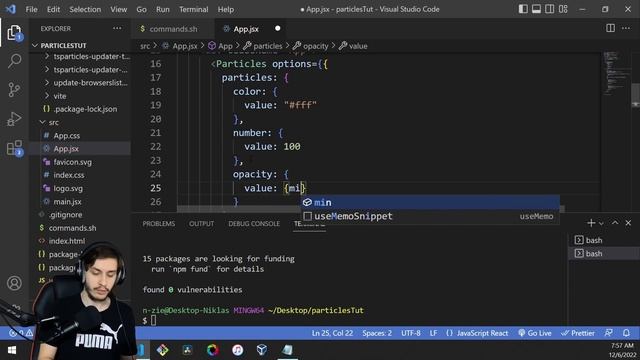640x360 pixels.
Task: Toggle secondary sidebar layout icon
Action: pyautogui.click(x=549, y=9)
